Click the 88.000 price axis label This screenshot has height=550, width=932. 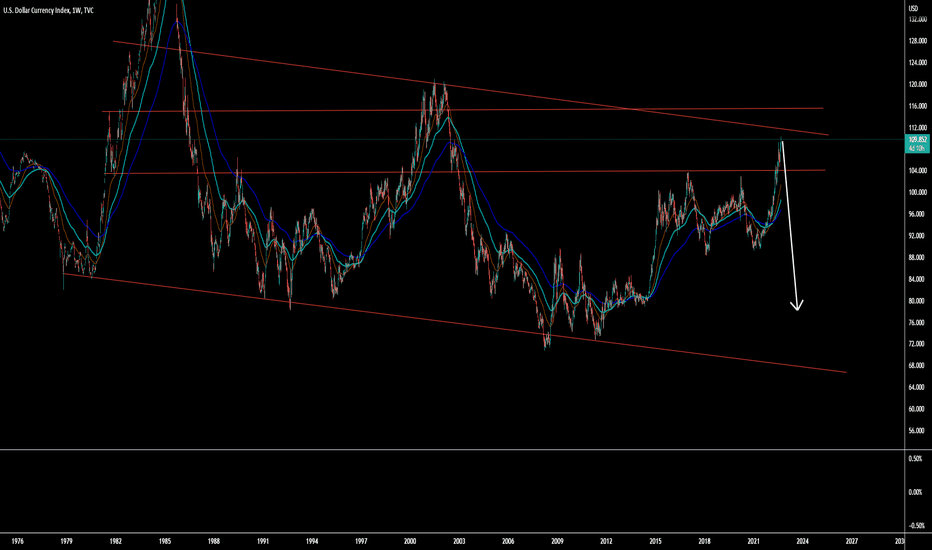pos(916,257)
